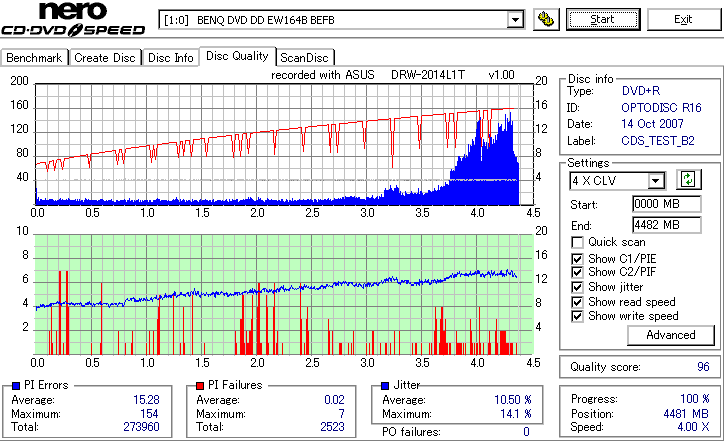Screen dimensions: 724x441
Task: Click the Start button
Action: pyautogui.click(x=603, y=19)
